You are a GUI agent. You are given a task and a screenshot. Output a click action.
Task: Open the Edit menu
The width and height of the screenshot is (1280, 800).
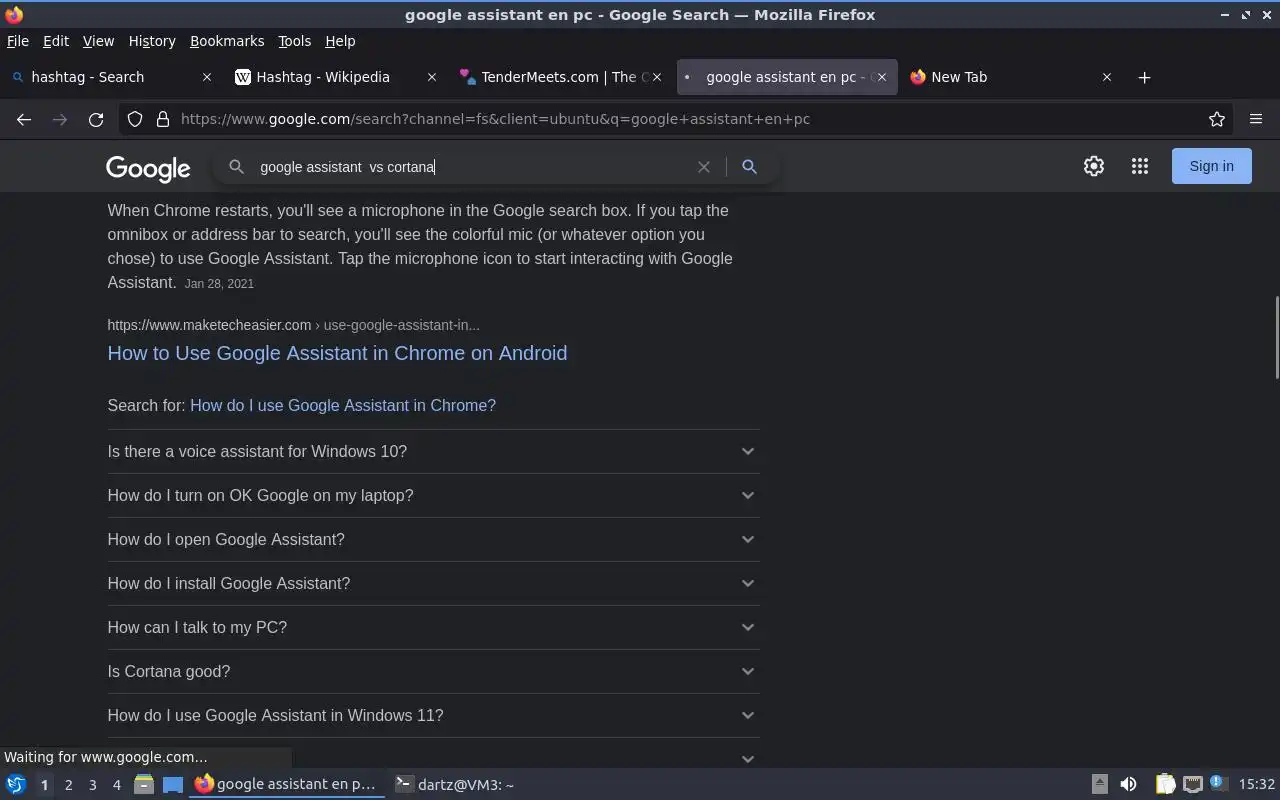[x=56, y=41]
